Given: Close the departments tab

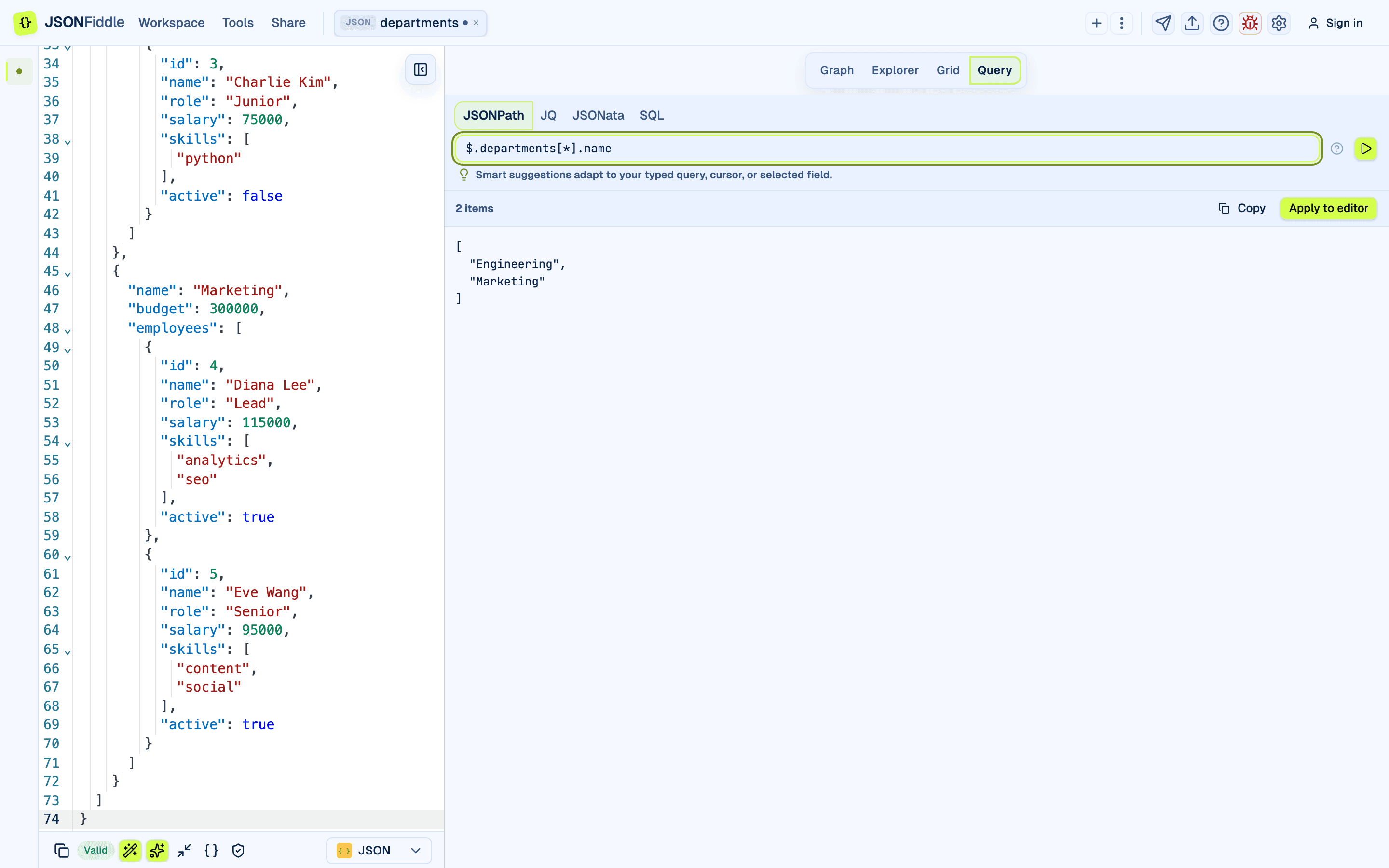Looking at the screenshot, I should pyautogui.click(x=476, y=23).
